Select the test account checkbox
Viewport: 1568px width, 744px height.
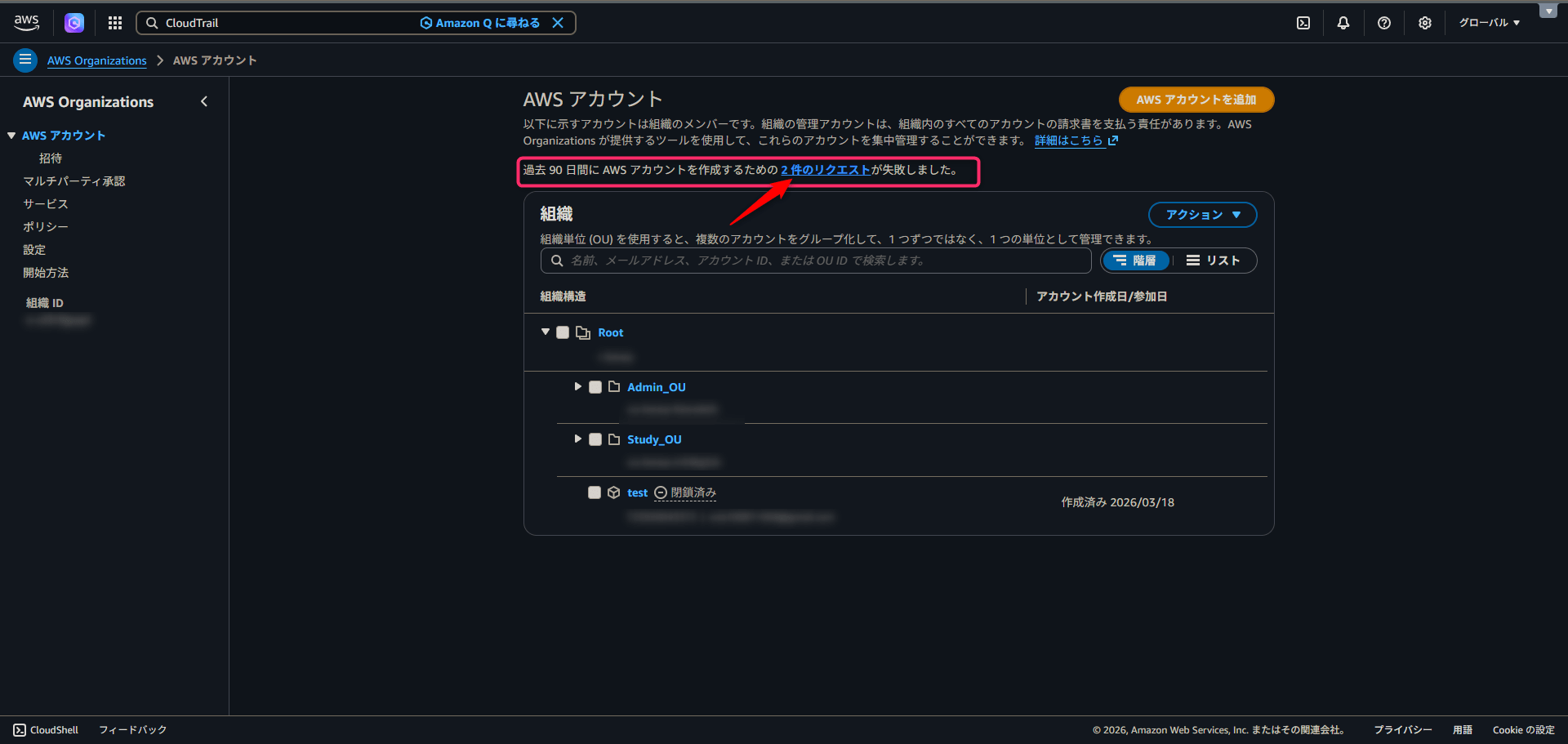tap(595, 492)
